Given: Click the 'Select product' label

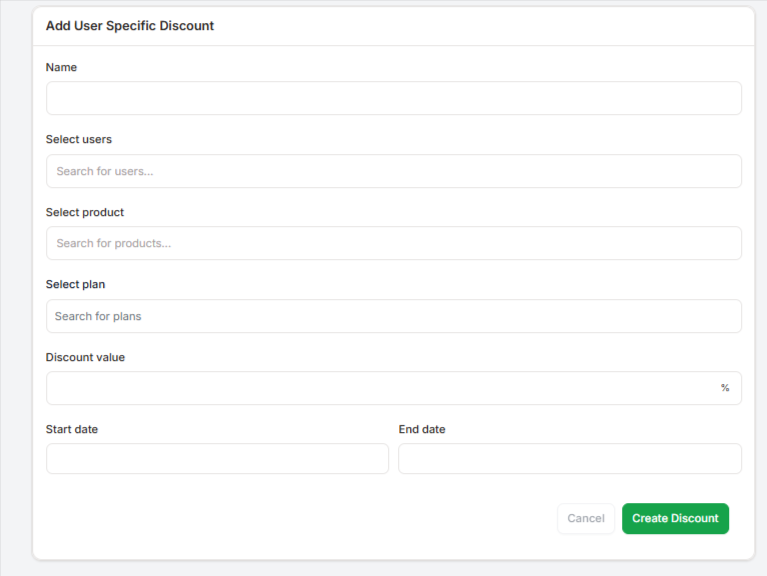Looking at the screenshot, I should click(x=85, y=212).
